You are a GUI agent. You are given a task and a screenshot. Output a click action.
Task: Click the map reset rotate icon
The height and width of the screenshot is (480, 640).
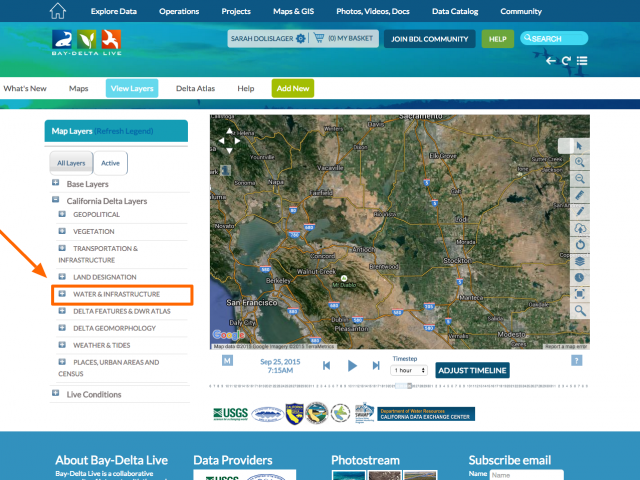tap(580, 244)
